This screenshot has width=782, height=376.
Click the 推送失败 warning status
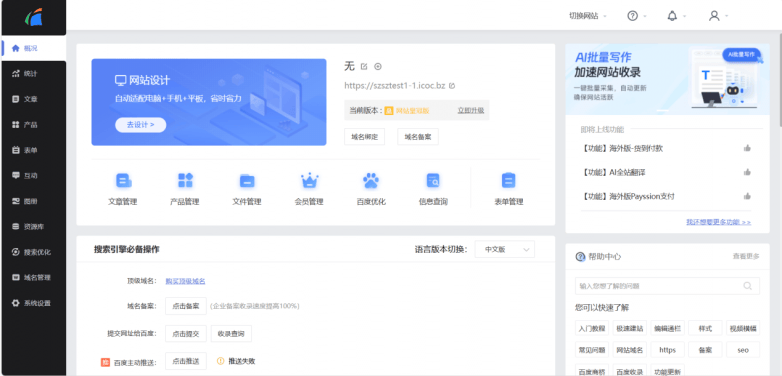point(236,361)
